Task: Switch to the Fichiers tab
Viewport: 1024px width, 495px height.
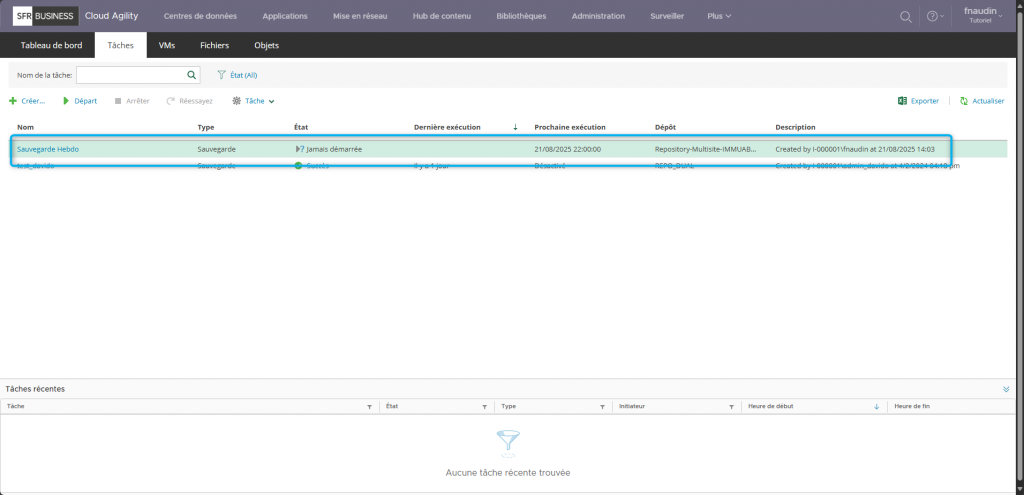Action: 214,45
